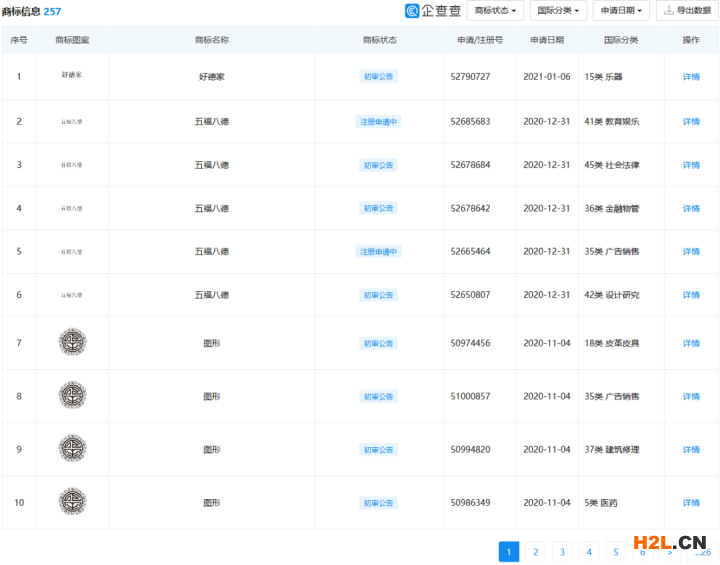Go to page 3 of results
Image resolution: width=720 pixels, height=565 pixels.
point(563,552)
